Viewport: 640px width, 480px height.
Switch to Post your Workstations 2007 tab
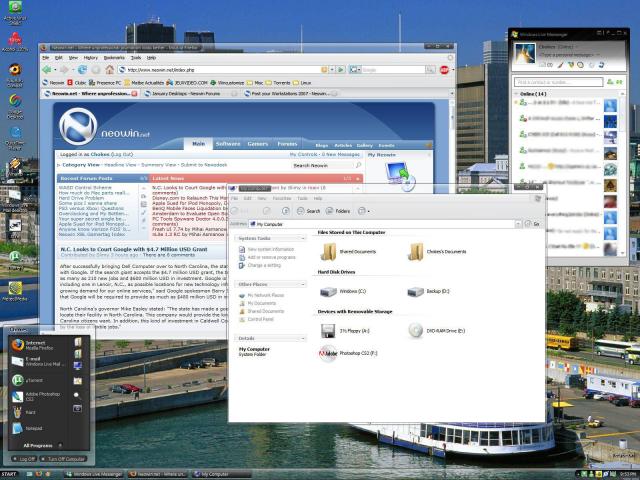point(290,93)
